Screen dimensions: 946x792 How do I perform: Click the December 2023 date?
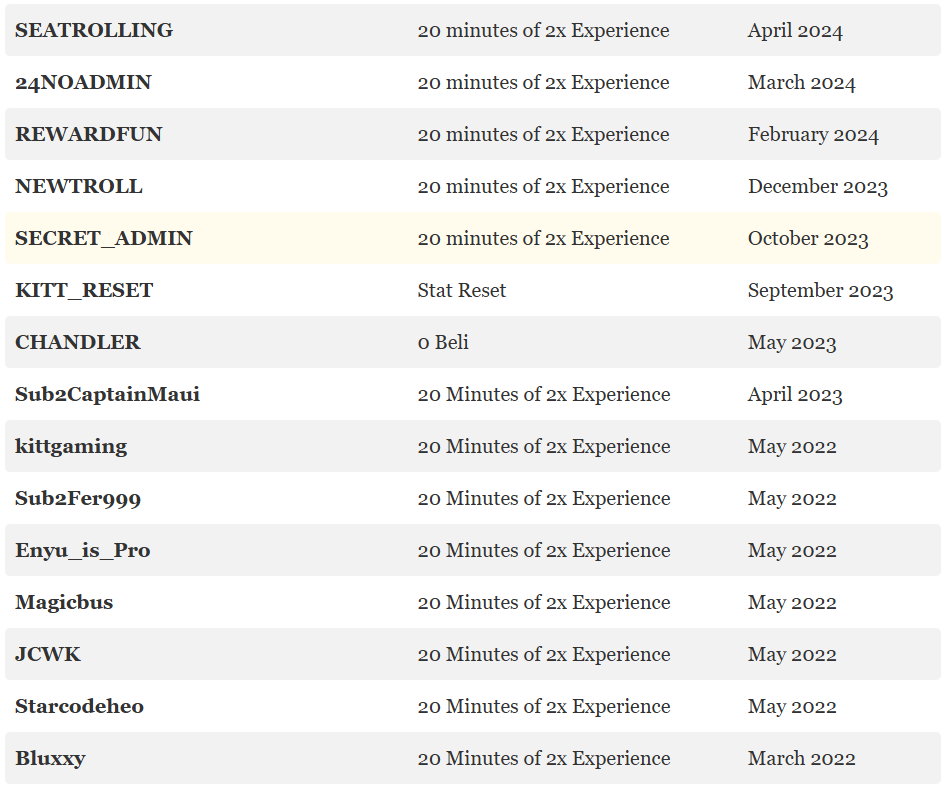(x=817, y=187)
